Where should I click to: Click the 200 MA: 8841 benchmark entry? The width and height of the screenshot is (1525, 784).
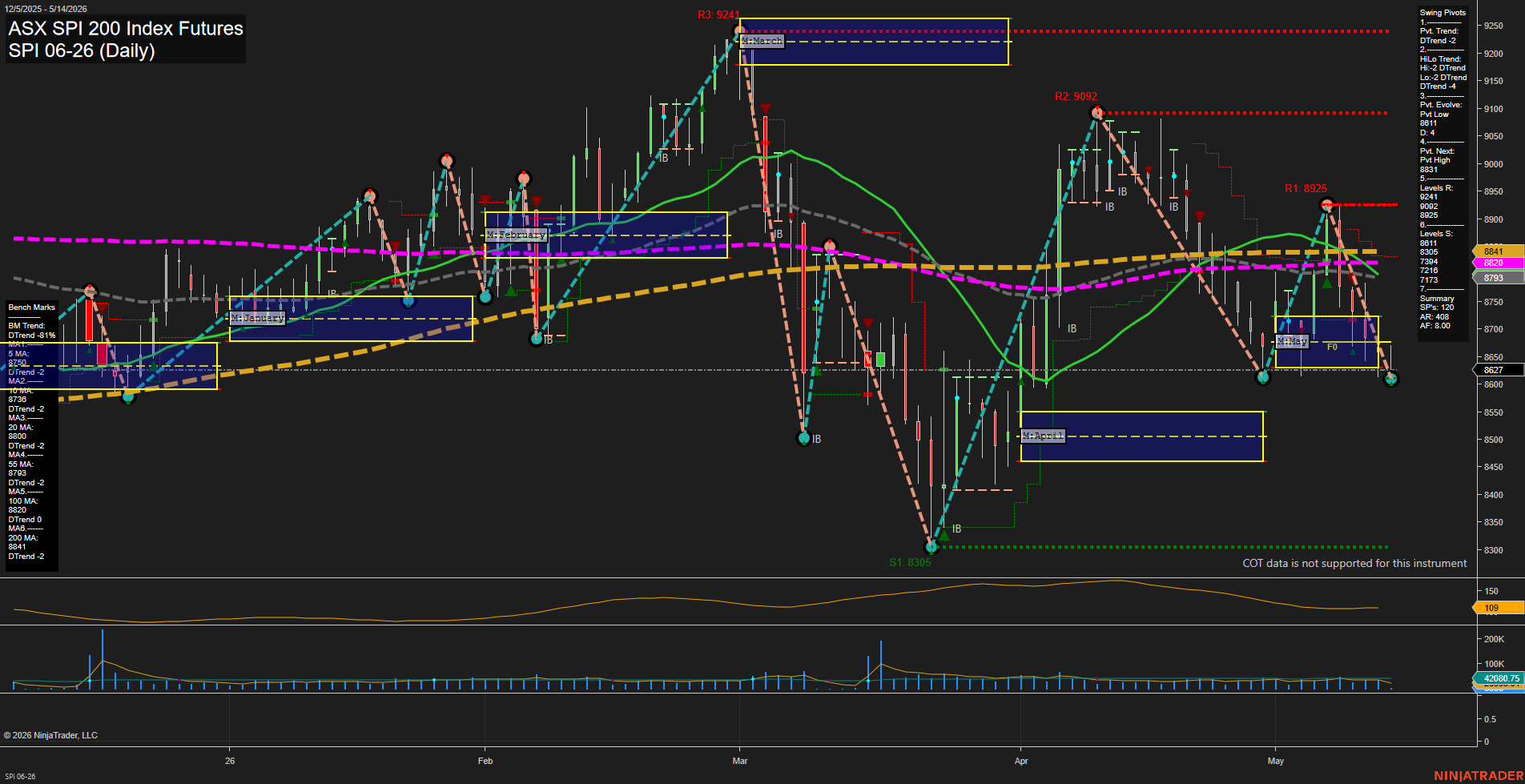click(22, 542)
